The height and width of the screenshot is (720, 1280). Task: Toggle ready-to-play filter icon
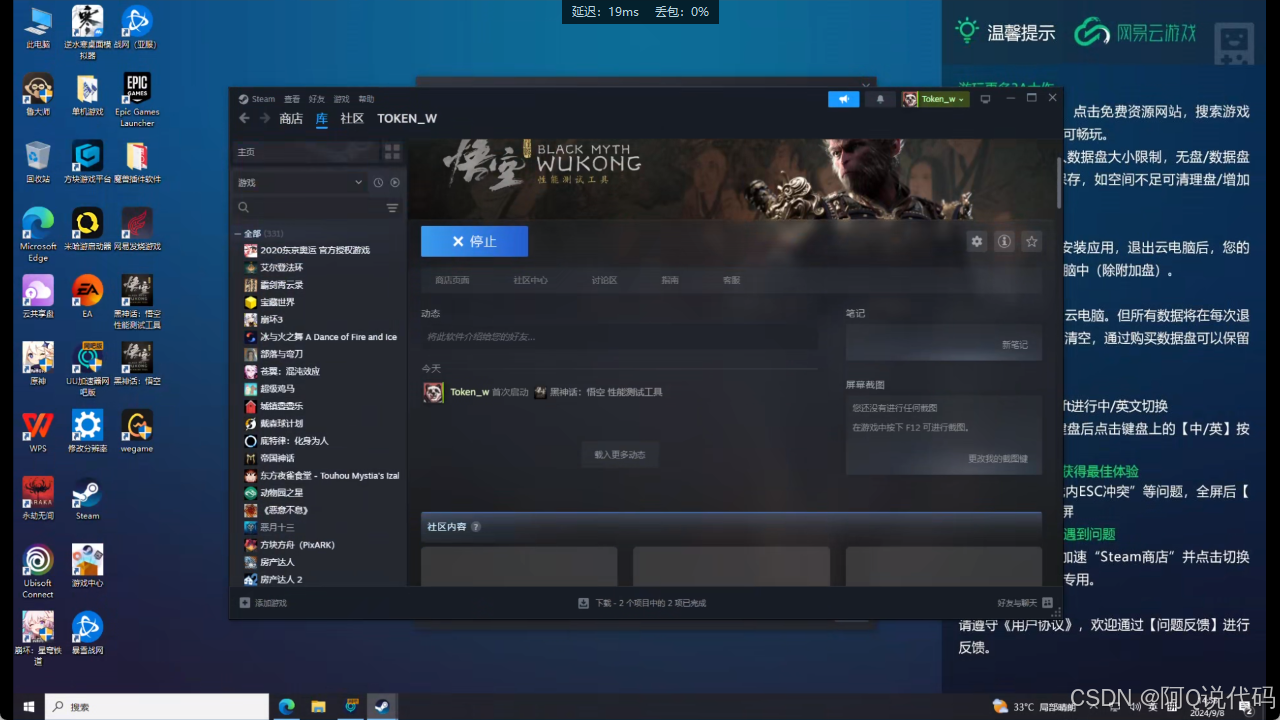click(395, 183)
